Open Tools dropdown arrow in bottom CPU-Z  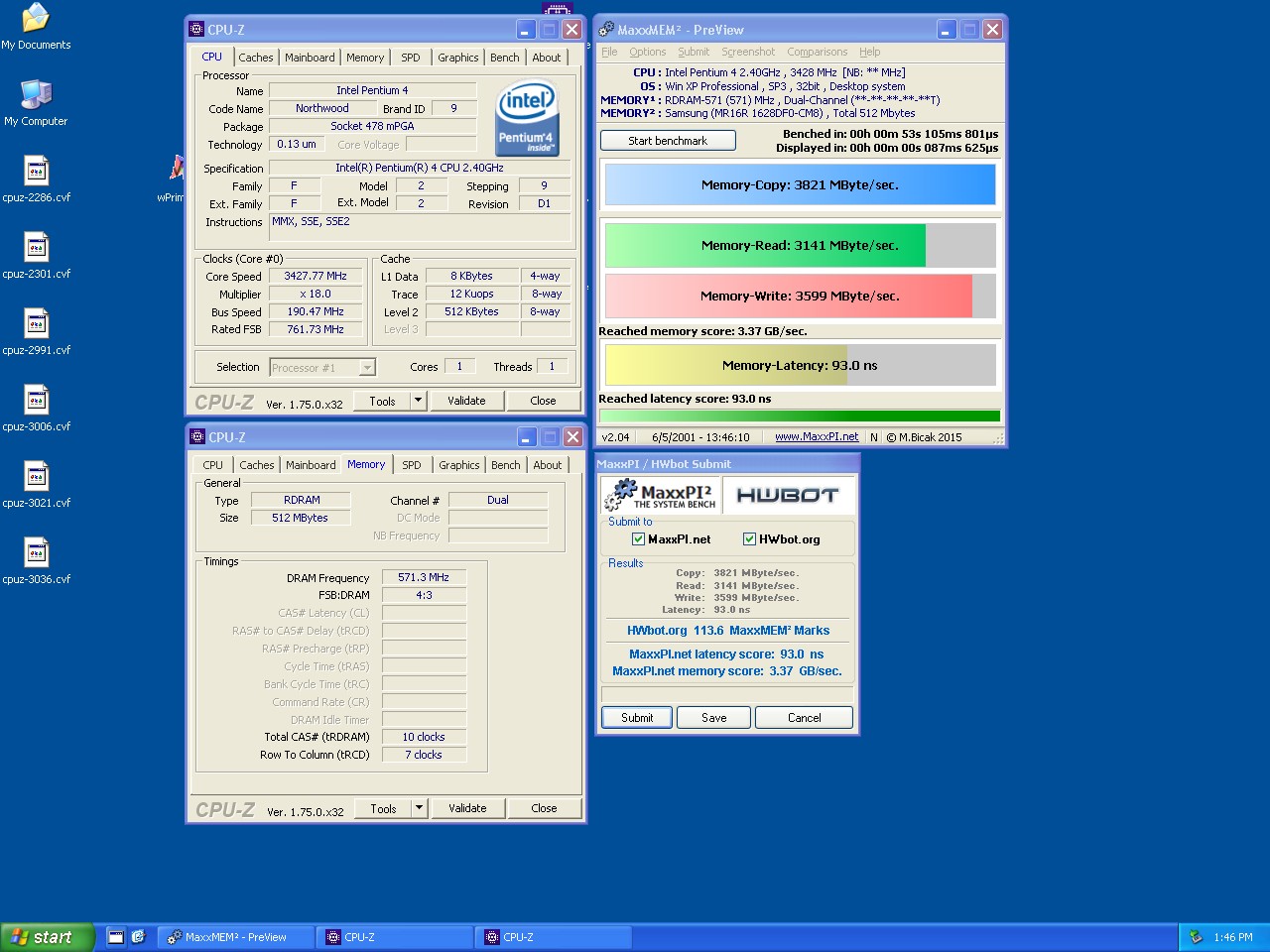coord(420,808)
